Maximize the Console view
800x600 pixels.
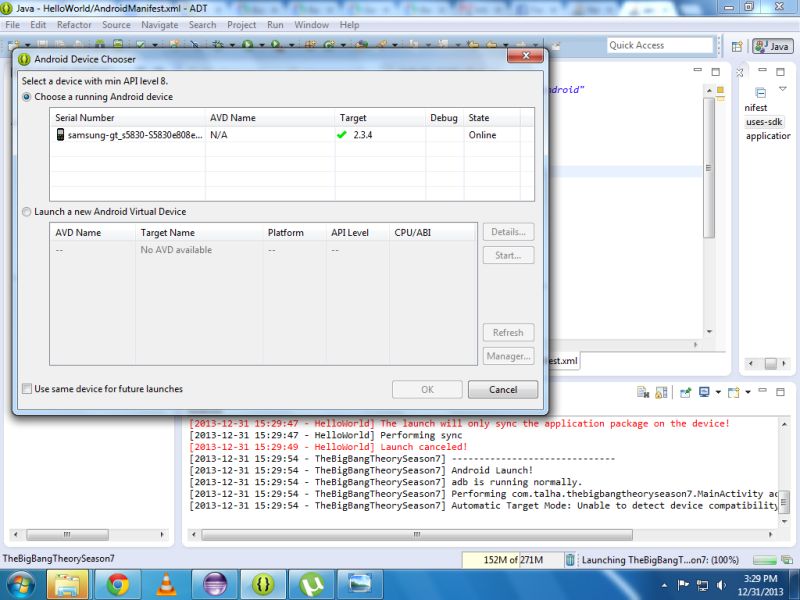781,390
